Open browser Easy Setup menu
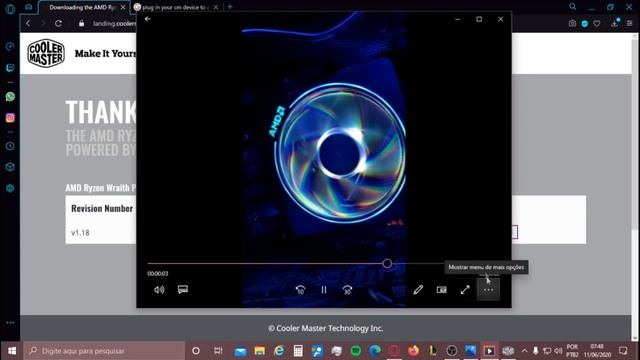 [x=629, y=24]
